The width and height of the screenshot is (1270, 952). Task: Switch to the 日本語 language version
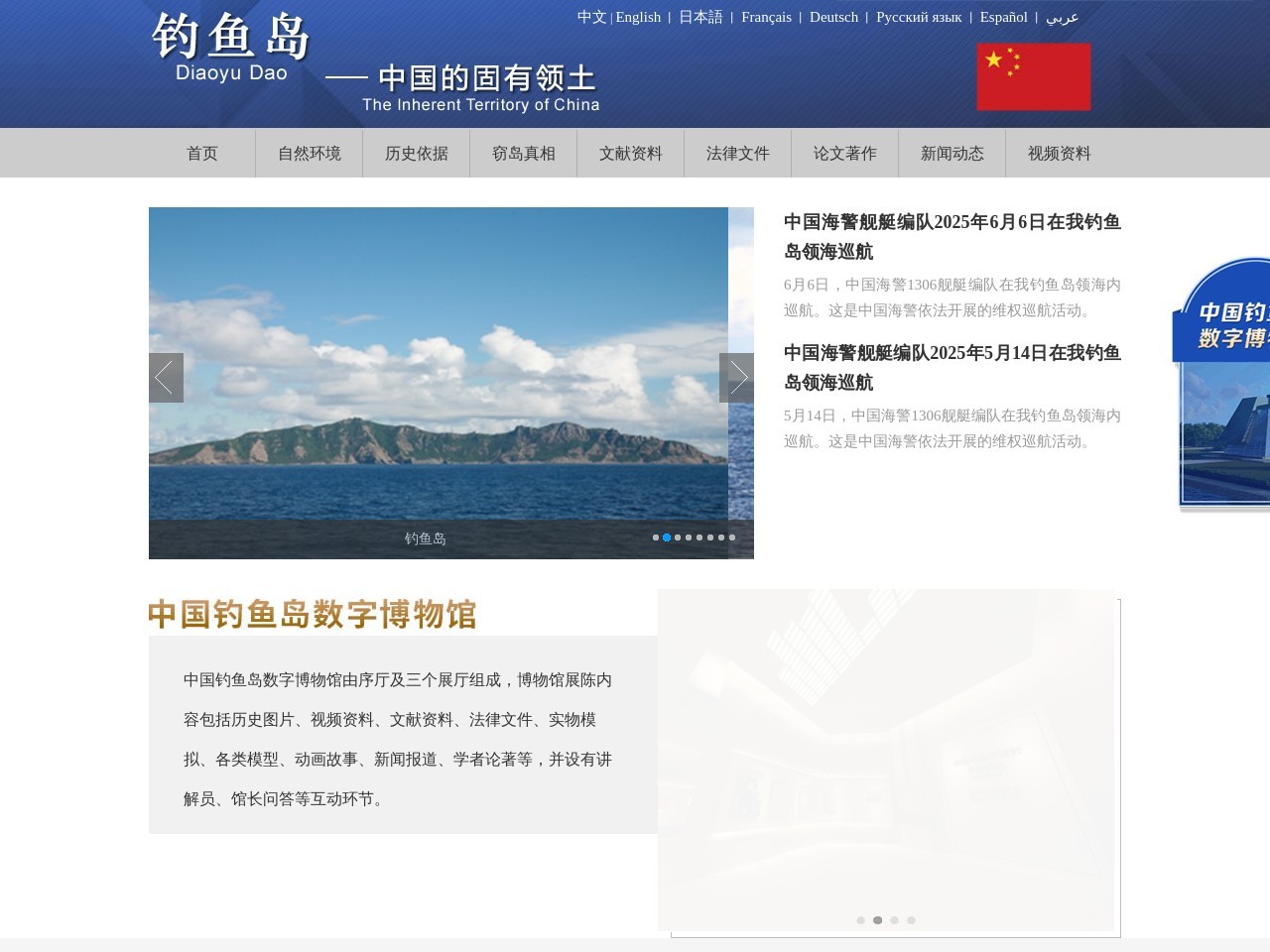[x=700, y=17]
